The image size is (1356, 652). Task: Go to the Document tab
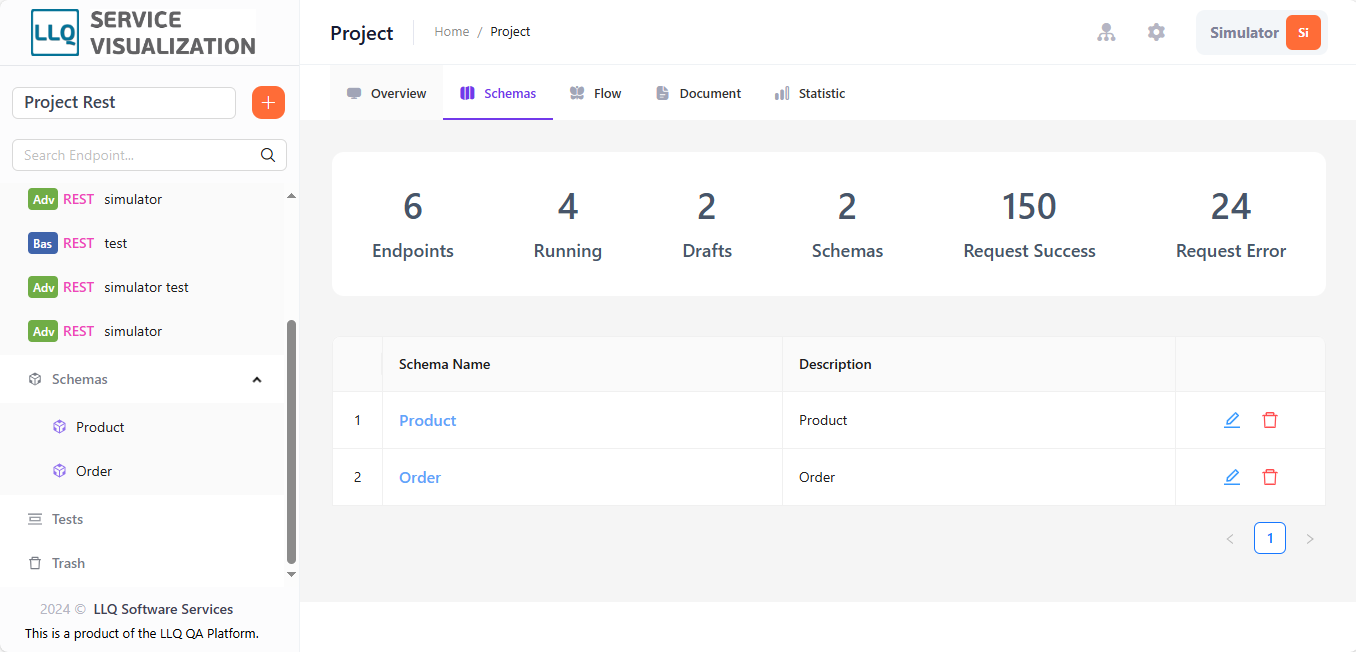click(698, 93)
